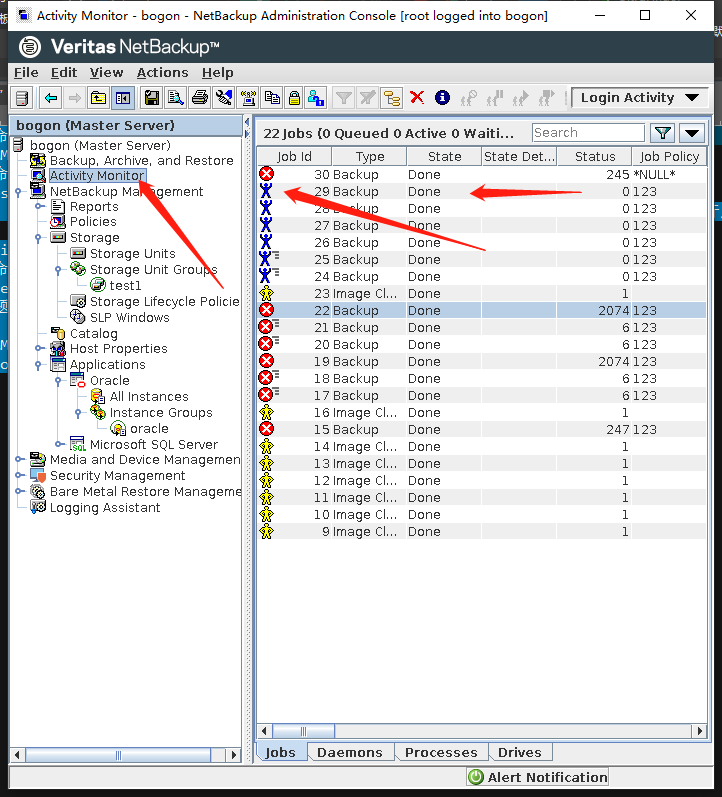Open the Login Activity dropdown
The width and height of the screenshot is (722, 797).
tap(640, 98)
